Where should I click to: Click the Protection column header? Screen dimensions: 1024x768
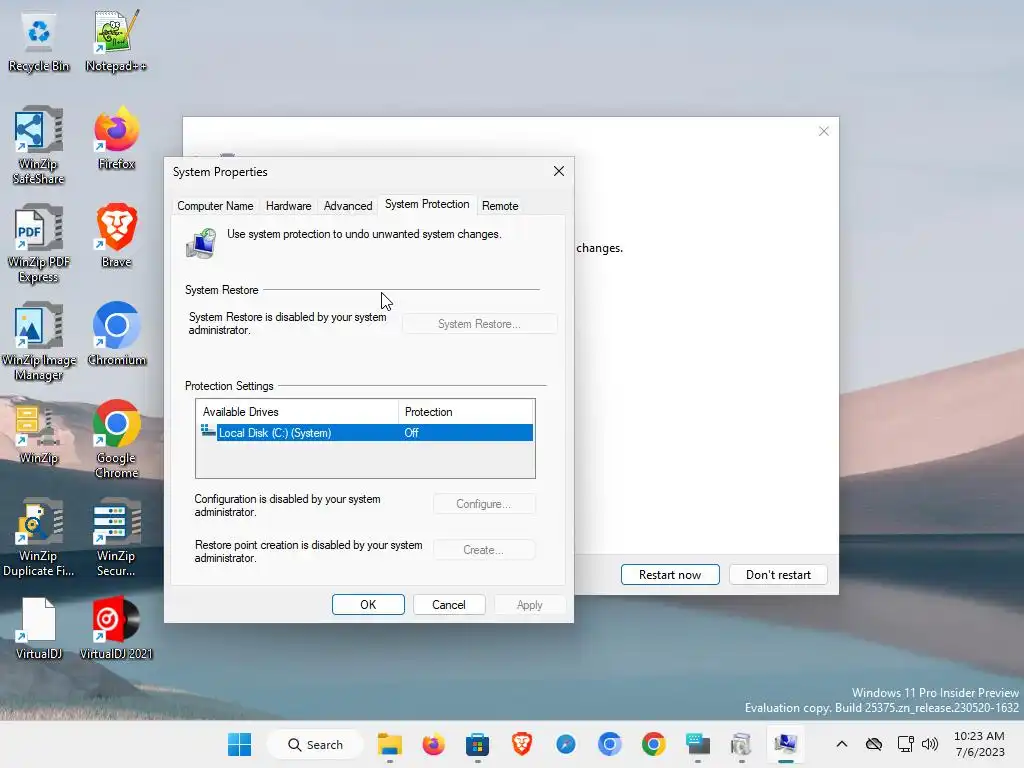click(x=466, y=412)
